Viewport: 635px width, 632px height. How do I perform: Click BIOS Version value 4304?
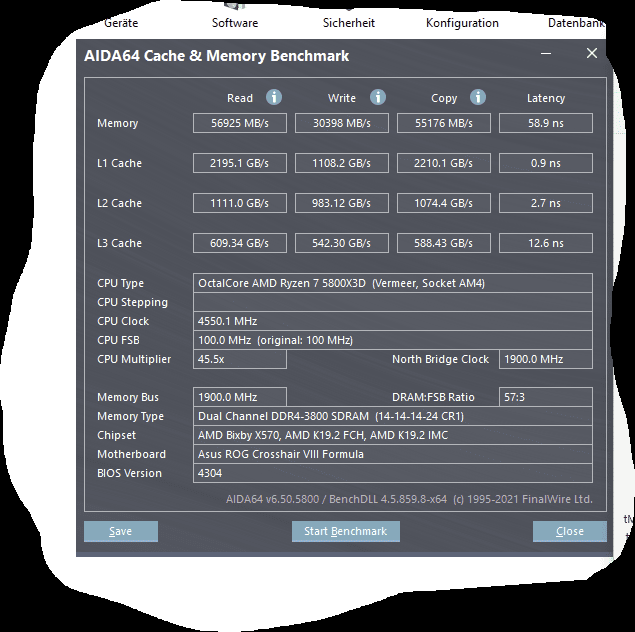tap(393, 473)
